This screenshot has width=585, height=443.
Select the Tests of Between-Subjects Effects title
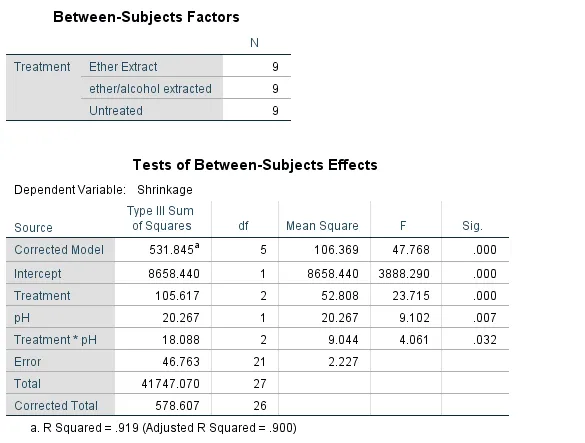(x=255, y=165)
